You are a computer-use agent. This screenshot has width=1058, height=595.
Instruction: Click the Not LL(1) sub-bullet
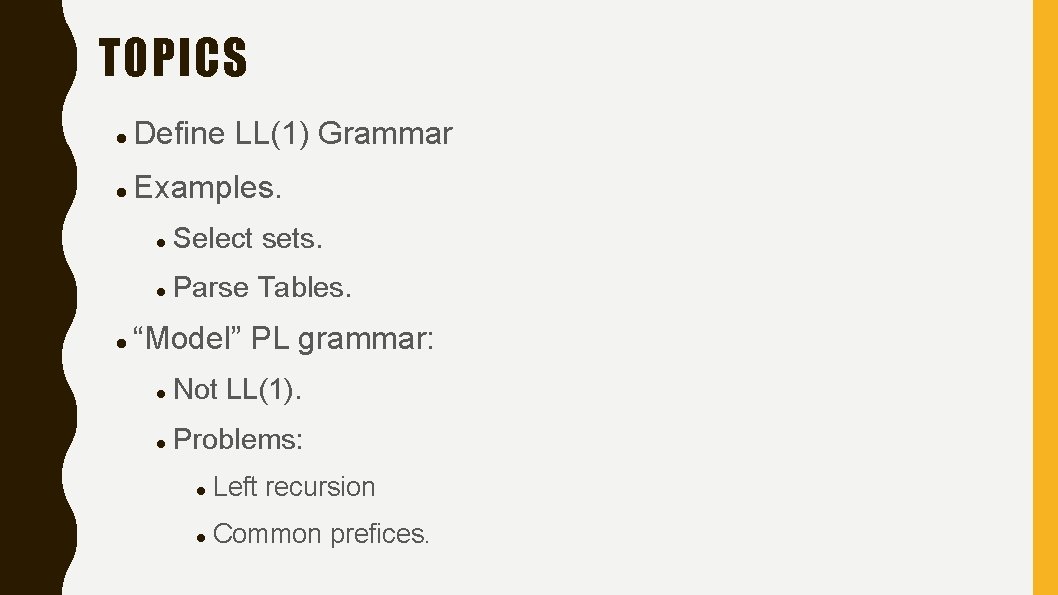click(238, 389)
